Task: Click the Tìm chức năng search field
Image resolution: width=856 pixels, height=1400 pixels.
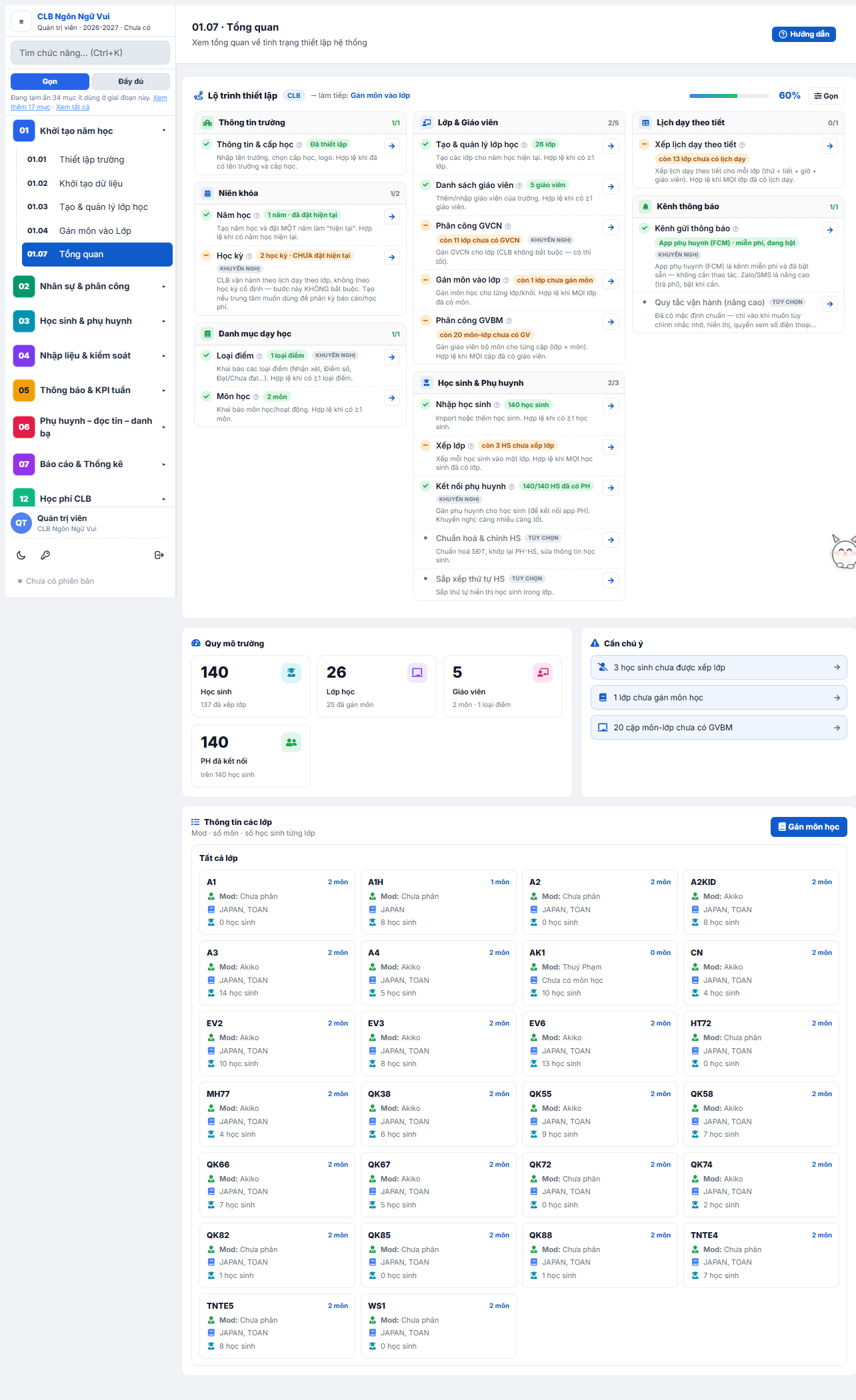Action: pyautogui.click(x=91, y=53)
